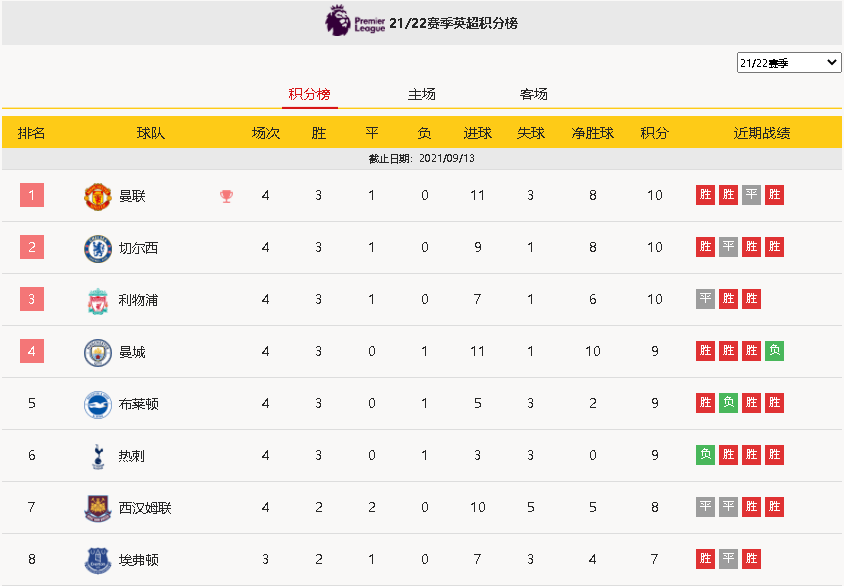Switch to the 主场 tab
The width and height of the screenshot is (844, 586).
point(421,94)
